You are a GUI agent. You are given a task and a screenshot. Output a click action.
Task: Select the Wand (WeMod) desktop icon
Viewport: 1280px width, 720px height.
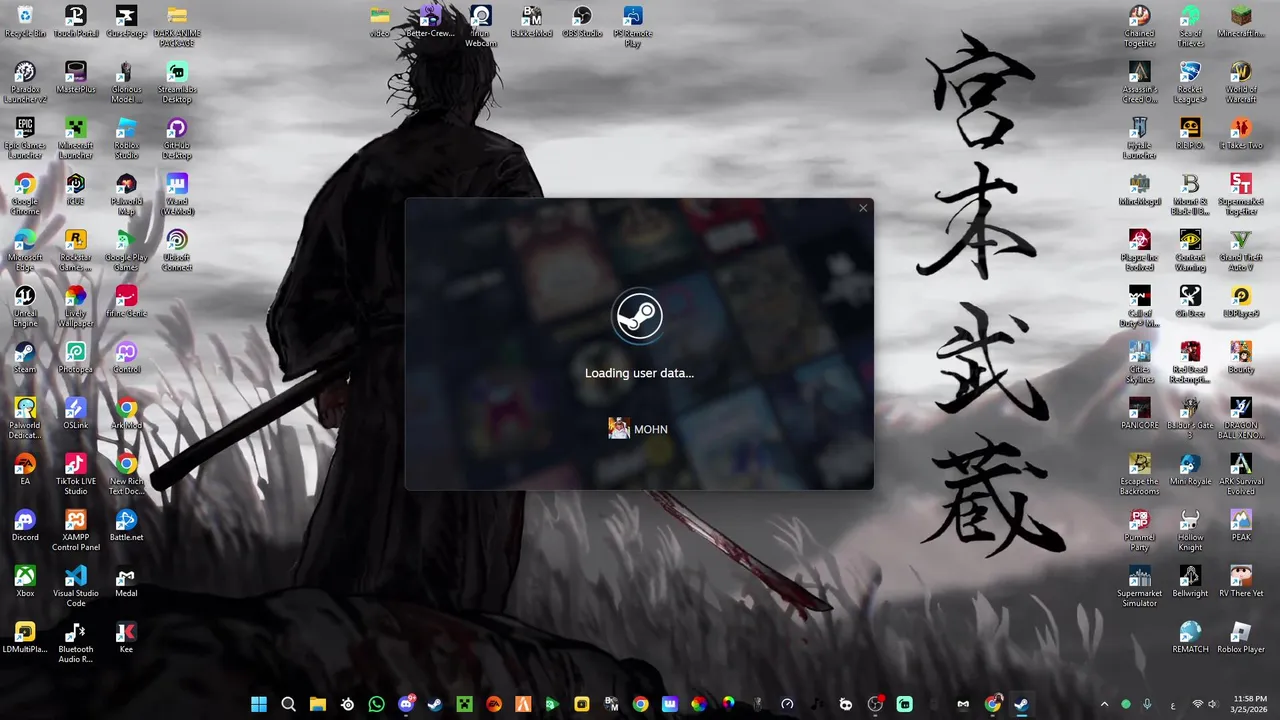(177, 195)
